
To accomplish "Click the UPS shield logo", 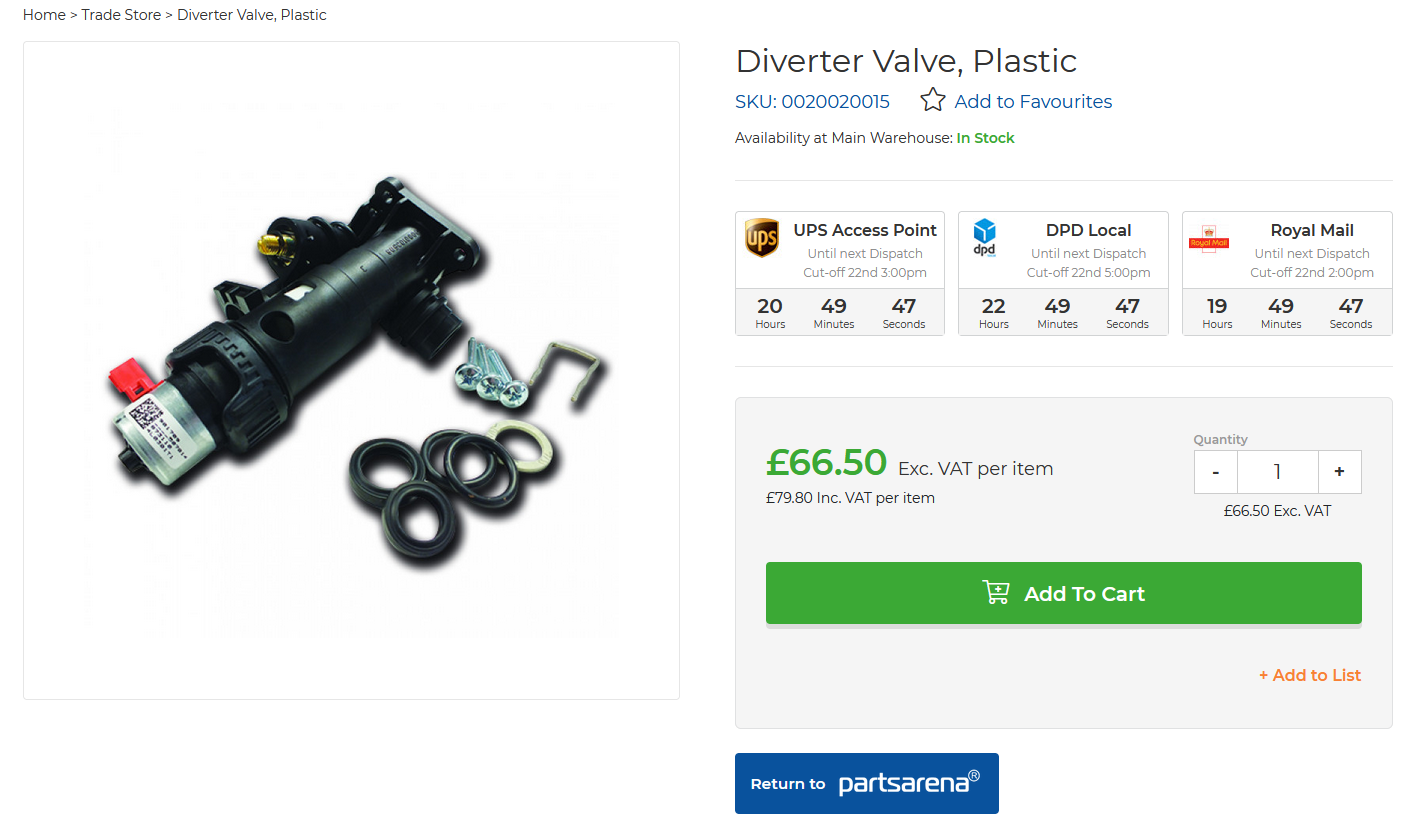I will point(762,239).
